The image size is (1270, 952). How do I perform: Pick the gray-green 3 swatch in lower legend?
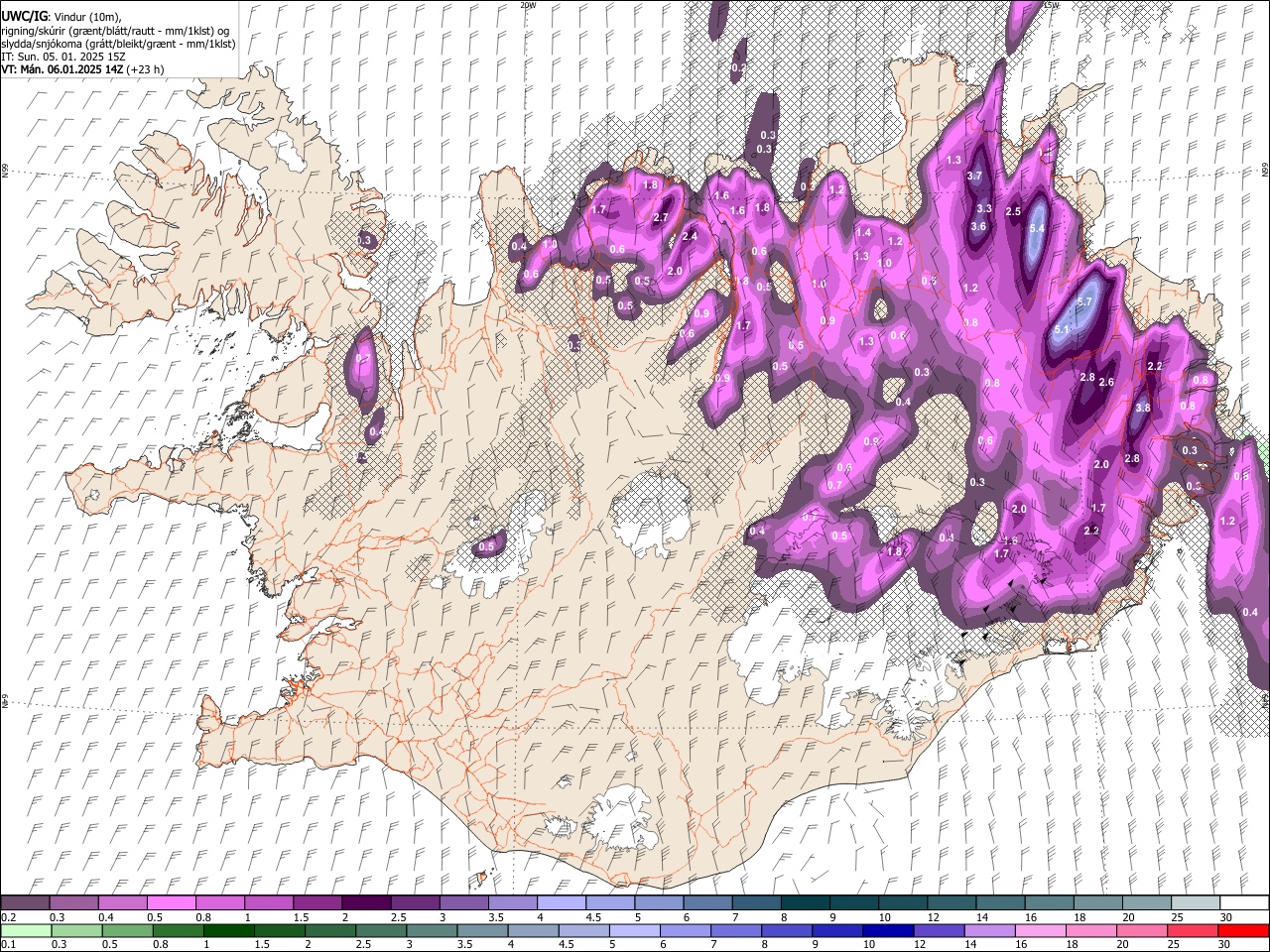(432, 930)
